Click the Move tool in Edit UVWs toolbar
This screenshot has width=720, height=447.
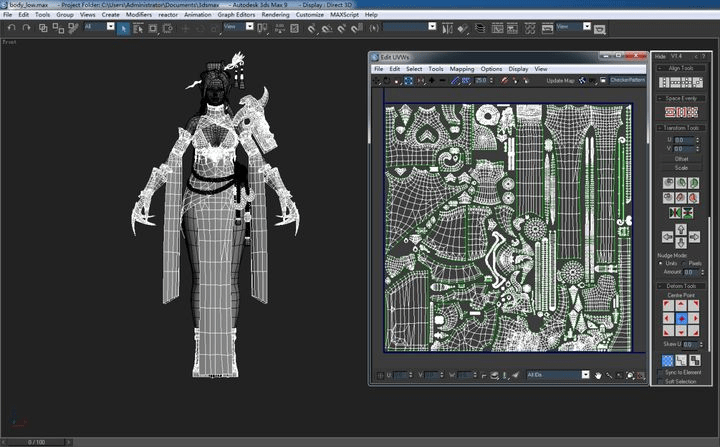pyautogui.click(x=377, y=81)
